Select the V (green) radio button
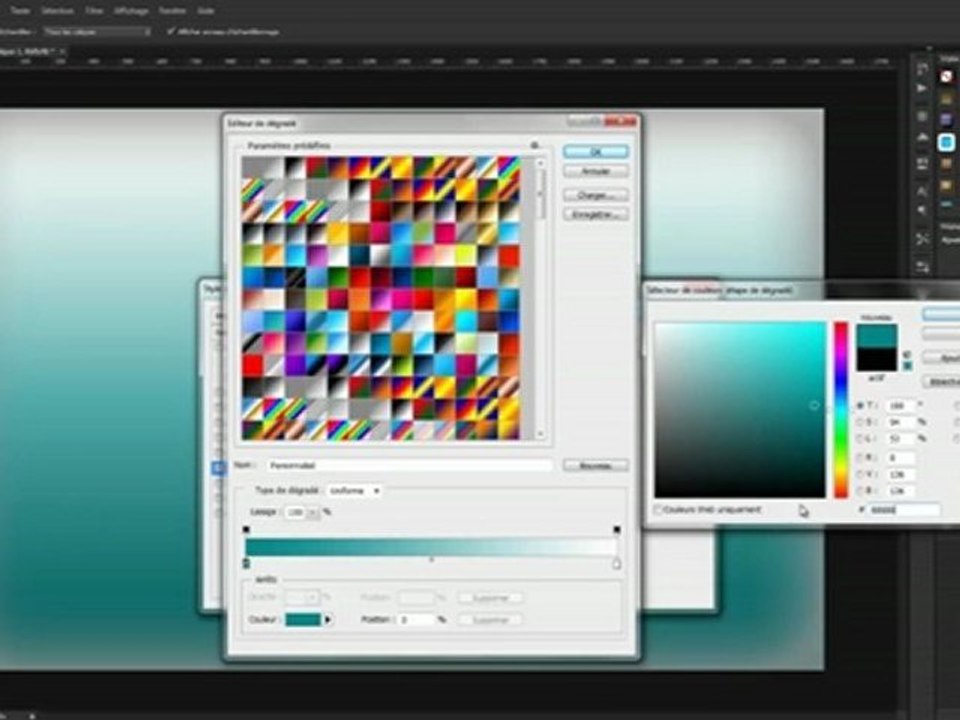 coord(860,474)
